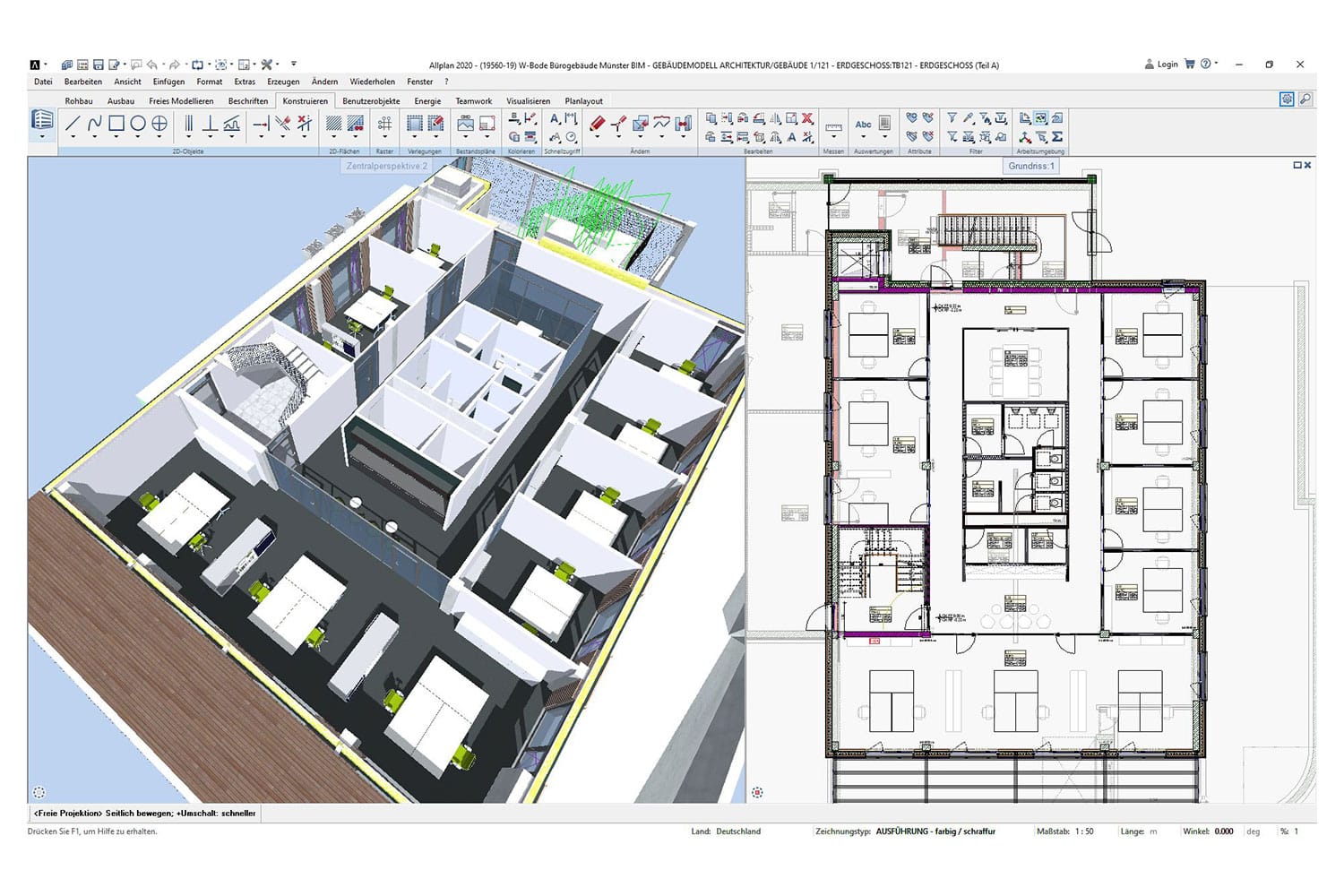The height and width of the screenshot is (896, 1344).
Task: Click the red eraser tool in Ändern
Action: pyautogui.click(x=597, y=124)
